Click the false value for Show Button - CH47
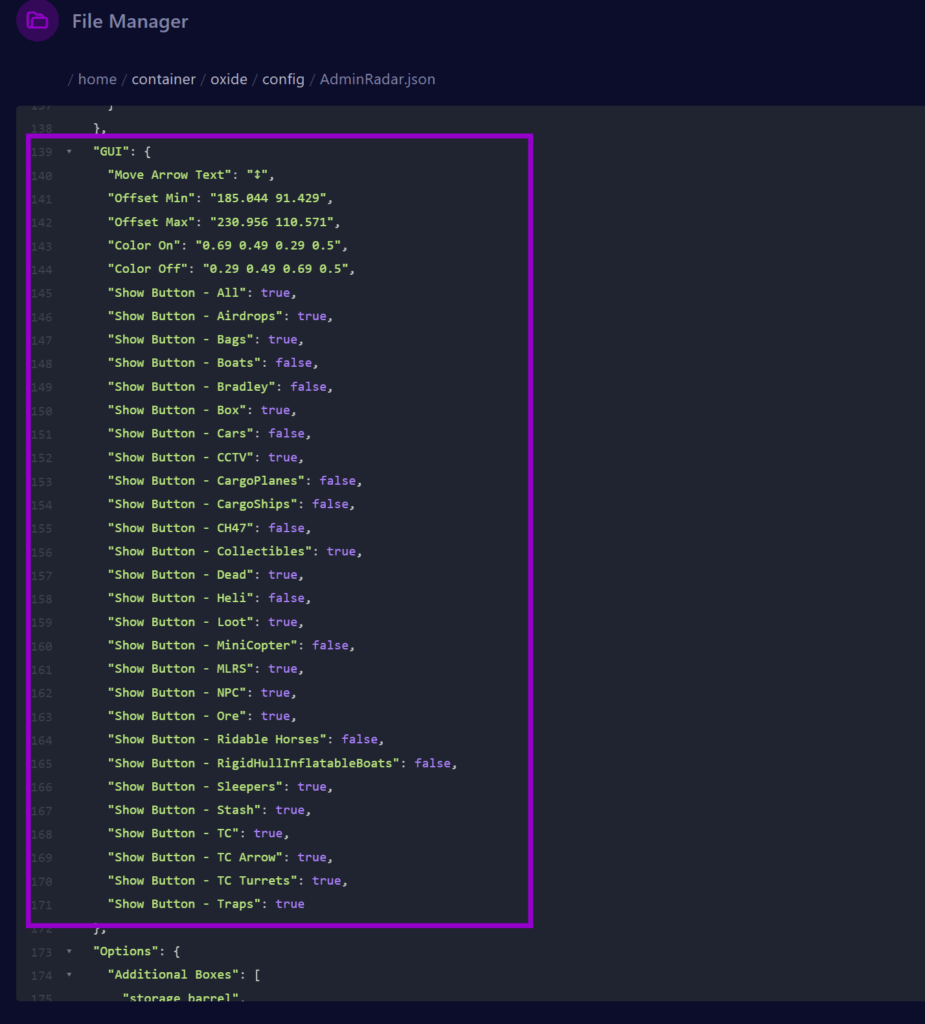 point(286,528)
